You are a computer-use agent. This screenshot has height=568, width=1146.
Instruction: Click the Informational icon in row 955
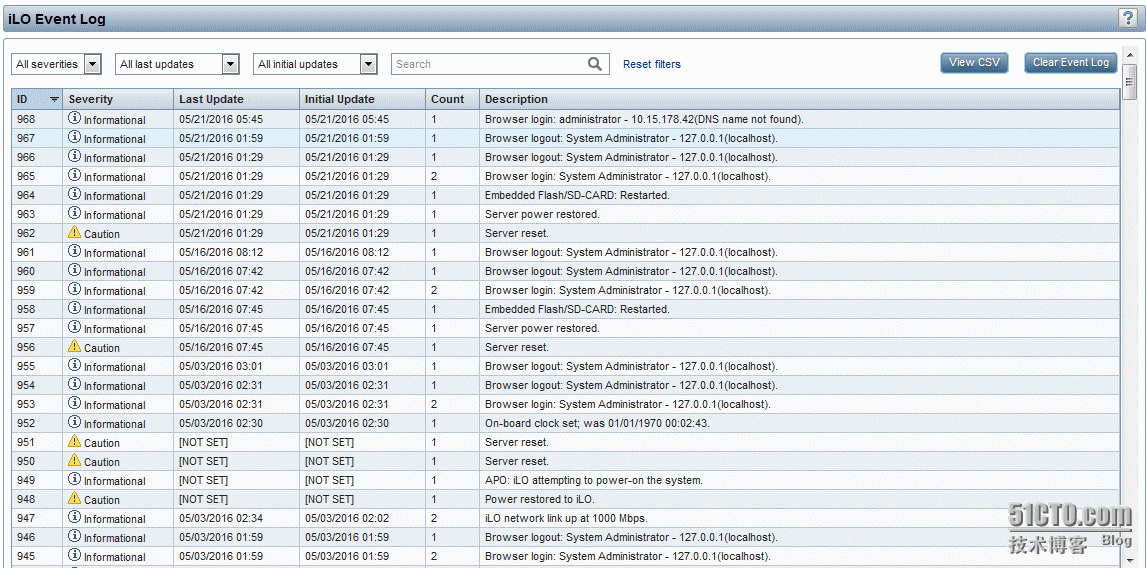75,365
